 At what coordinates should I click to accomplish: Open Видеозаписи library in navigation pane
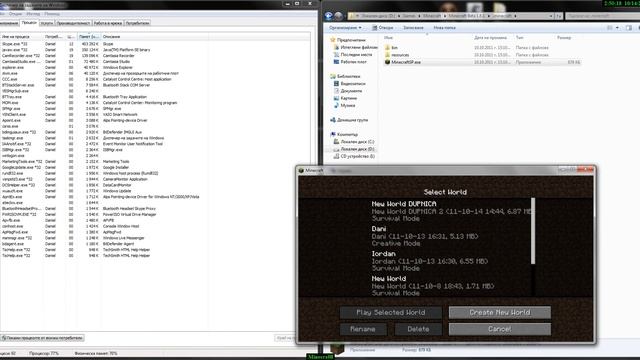(x=350, y=84)
